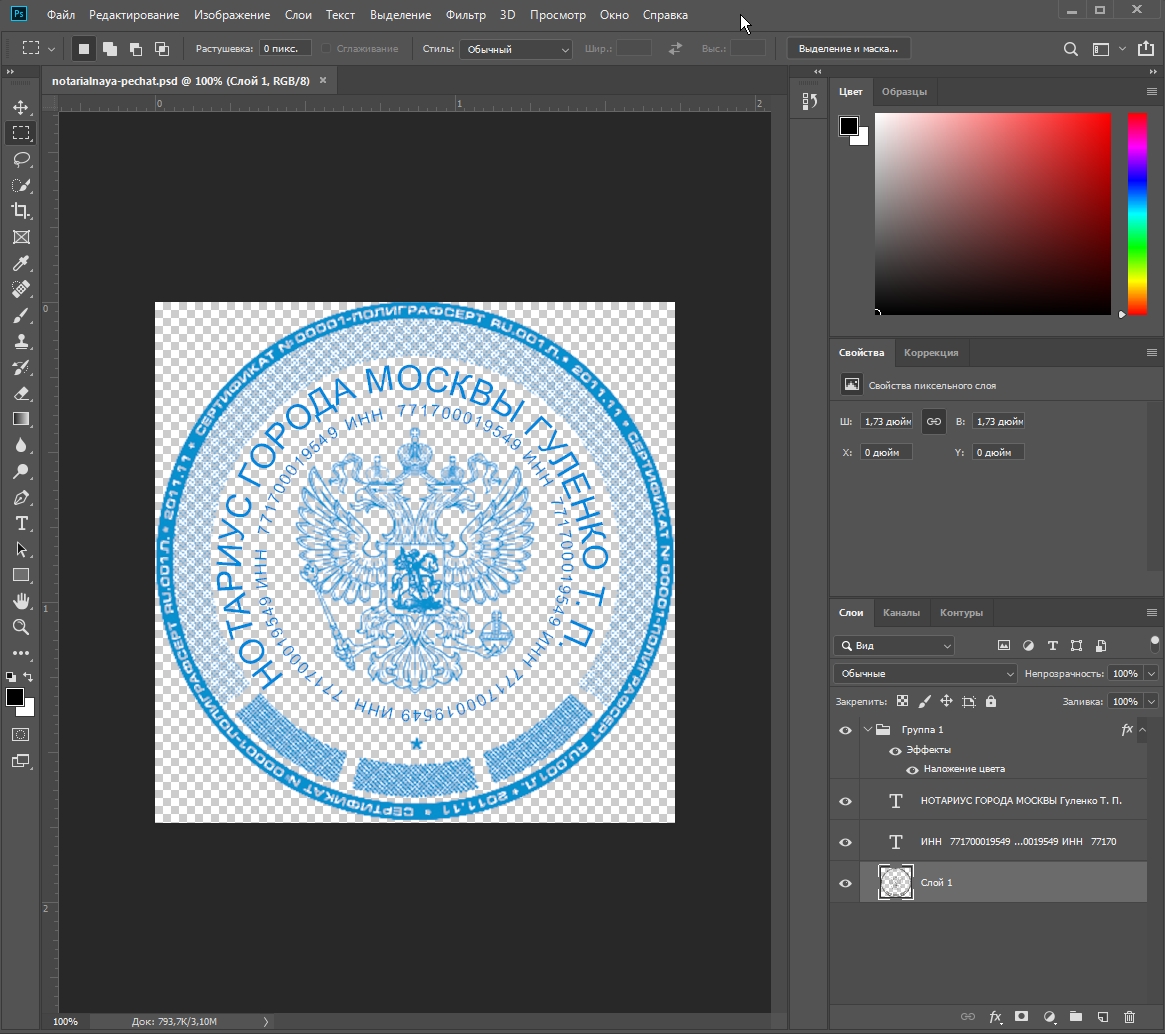This screenshot has width=1165, height=1034.
Task: Switch to the Образцы tab
Action: point(904,91)
